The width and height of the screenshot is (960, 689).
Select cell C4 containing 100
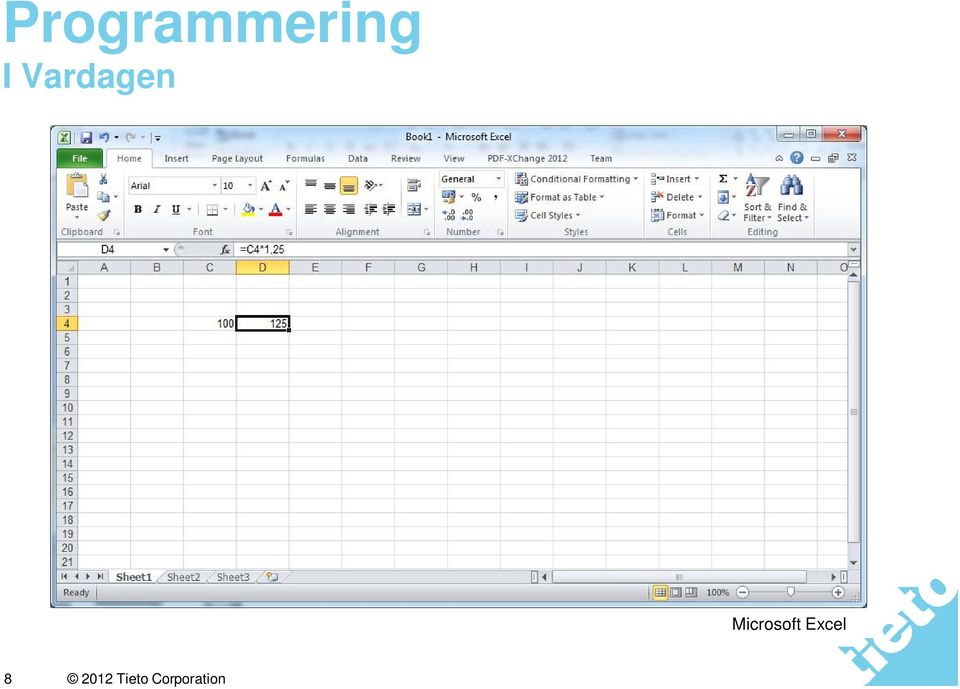209,323
